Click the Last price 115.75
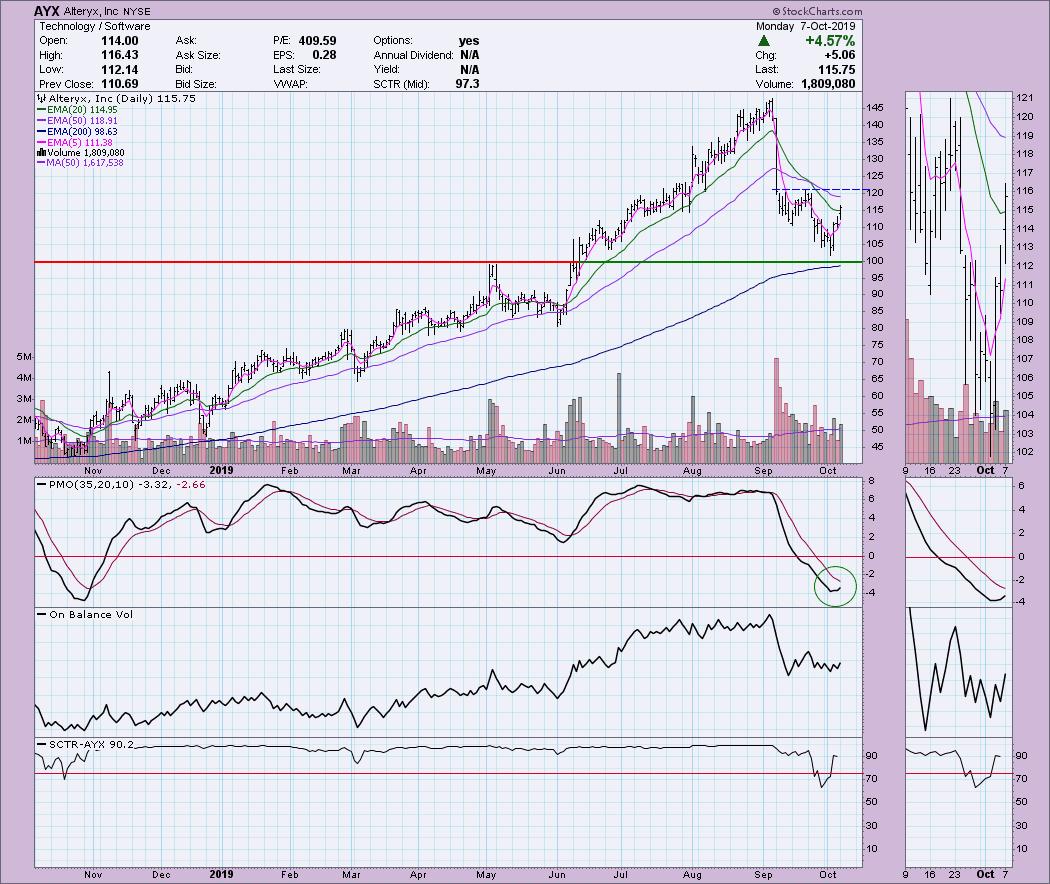Image resolution: width=1050 pixels, height=884 pixels. tap(836, 70)
